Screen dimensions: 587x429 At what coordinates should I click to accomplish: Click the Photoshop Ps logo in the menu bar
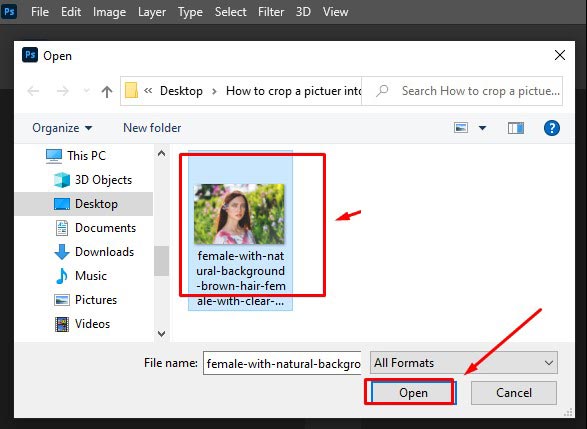click(x=9, y=12)
